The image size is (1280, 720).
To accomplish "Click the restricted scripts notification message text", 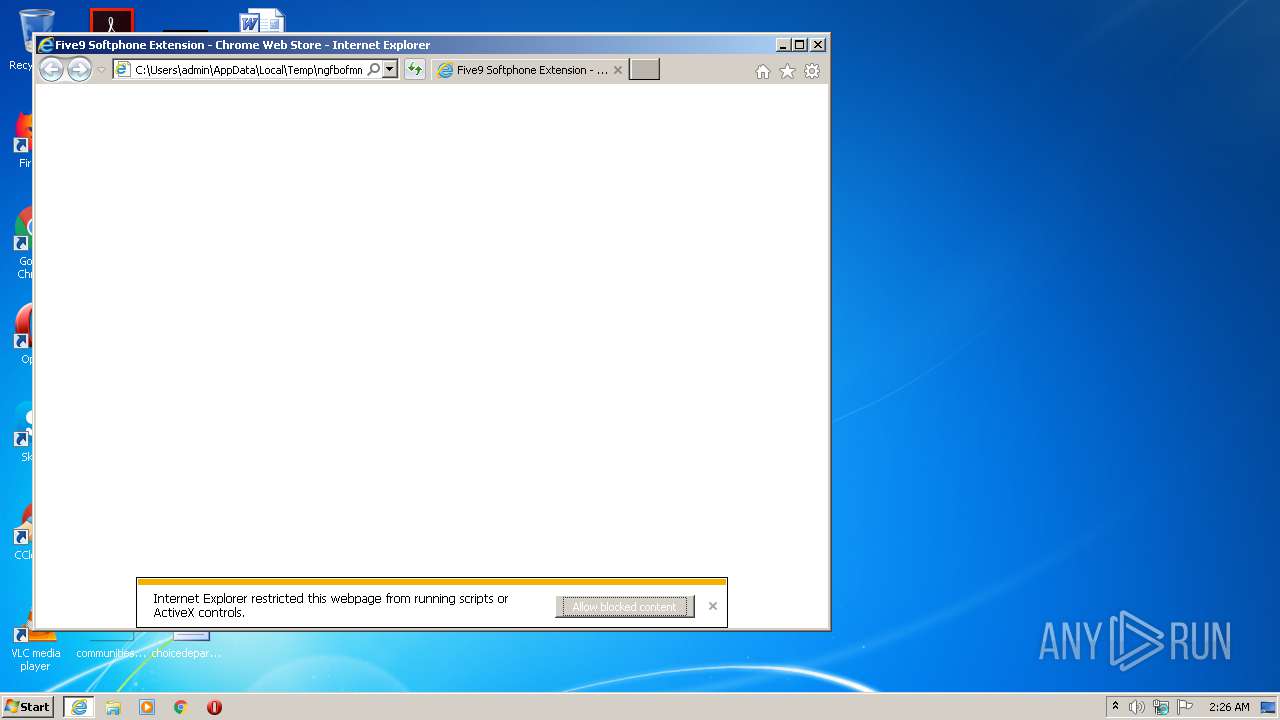I will [331, 606].
